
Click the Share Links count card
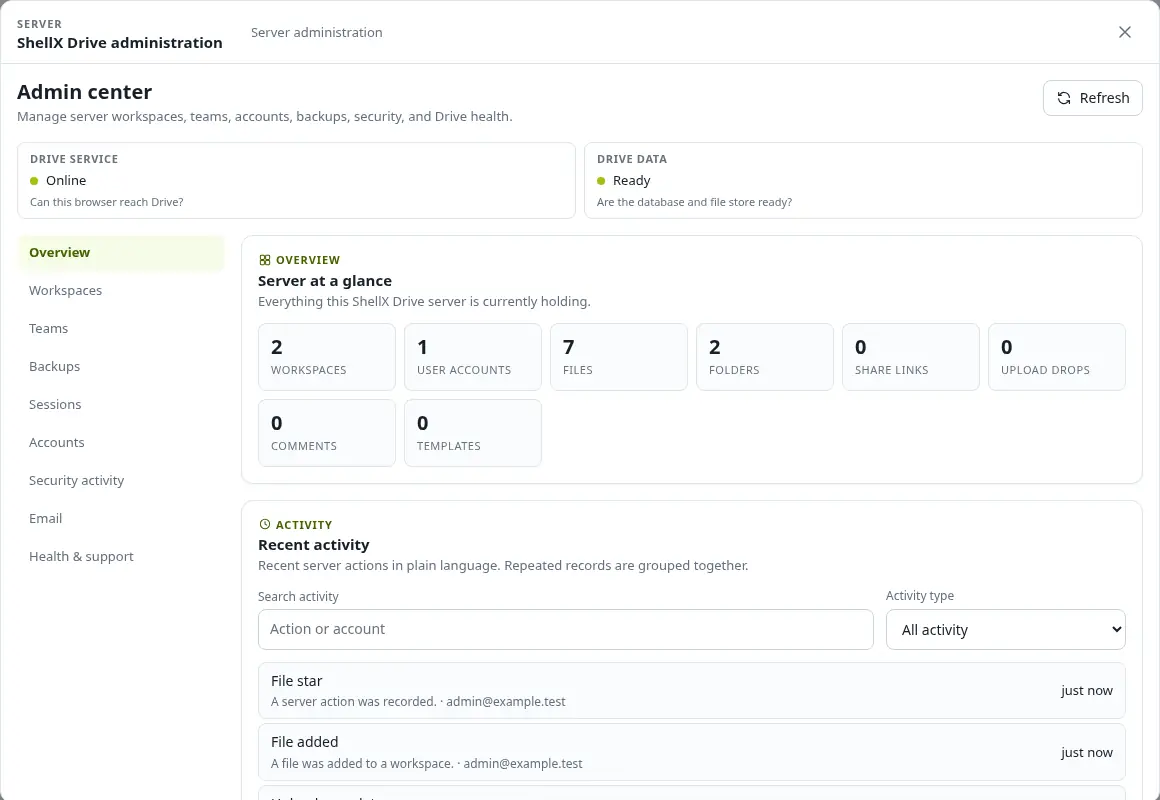tap(911, 357)
